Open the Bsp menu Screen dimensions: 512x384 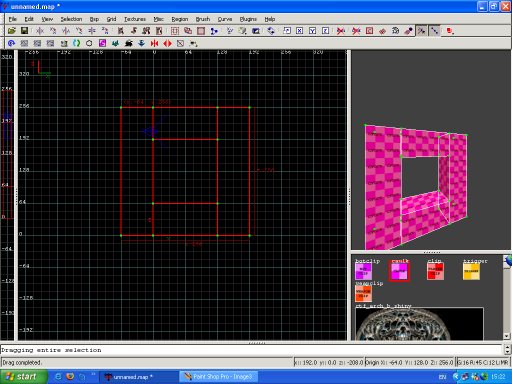point(94,19)
